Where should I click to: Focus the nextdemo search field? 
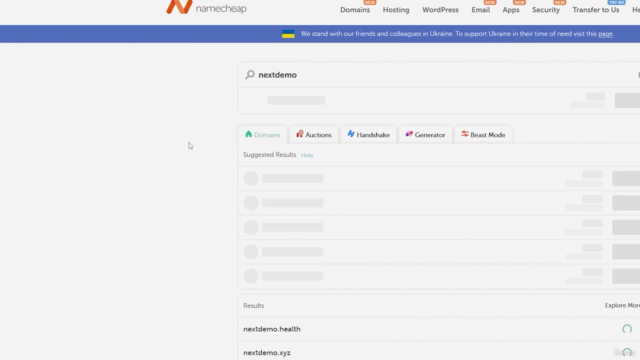point(439,75)
